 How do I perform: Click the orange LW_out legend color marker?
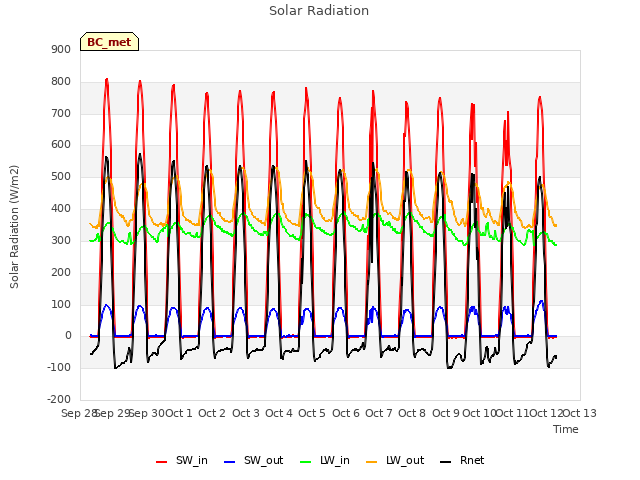[x=372, y=462]
